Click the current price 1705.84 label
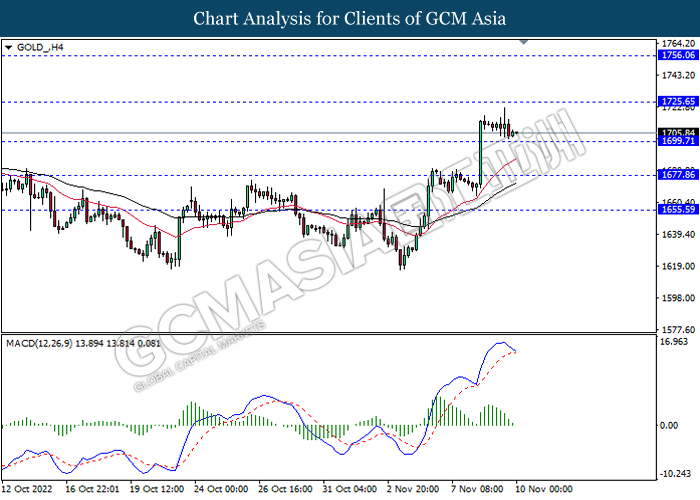The image size is (700, 500). tap(678, 133)
